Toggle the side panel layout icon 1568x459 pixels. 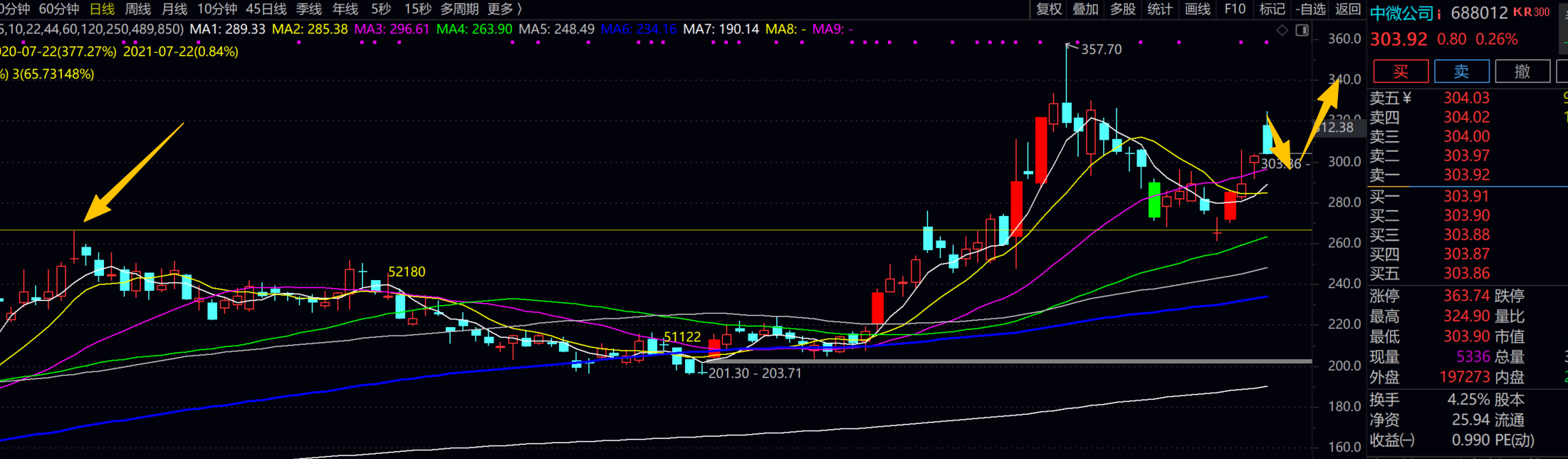(1302, 30)
